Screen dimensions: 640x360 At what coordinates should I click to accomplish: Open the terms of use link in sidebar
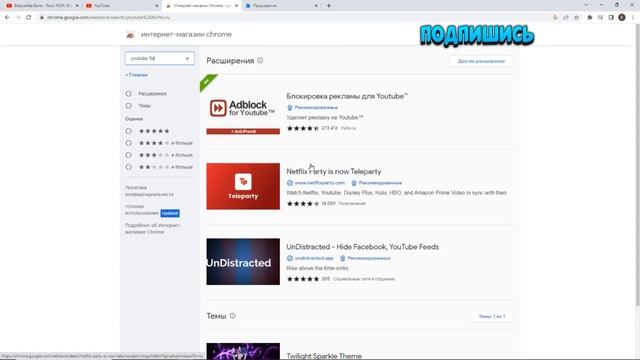[x=142, y=210]
